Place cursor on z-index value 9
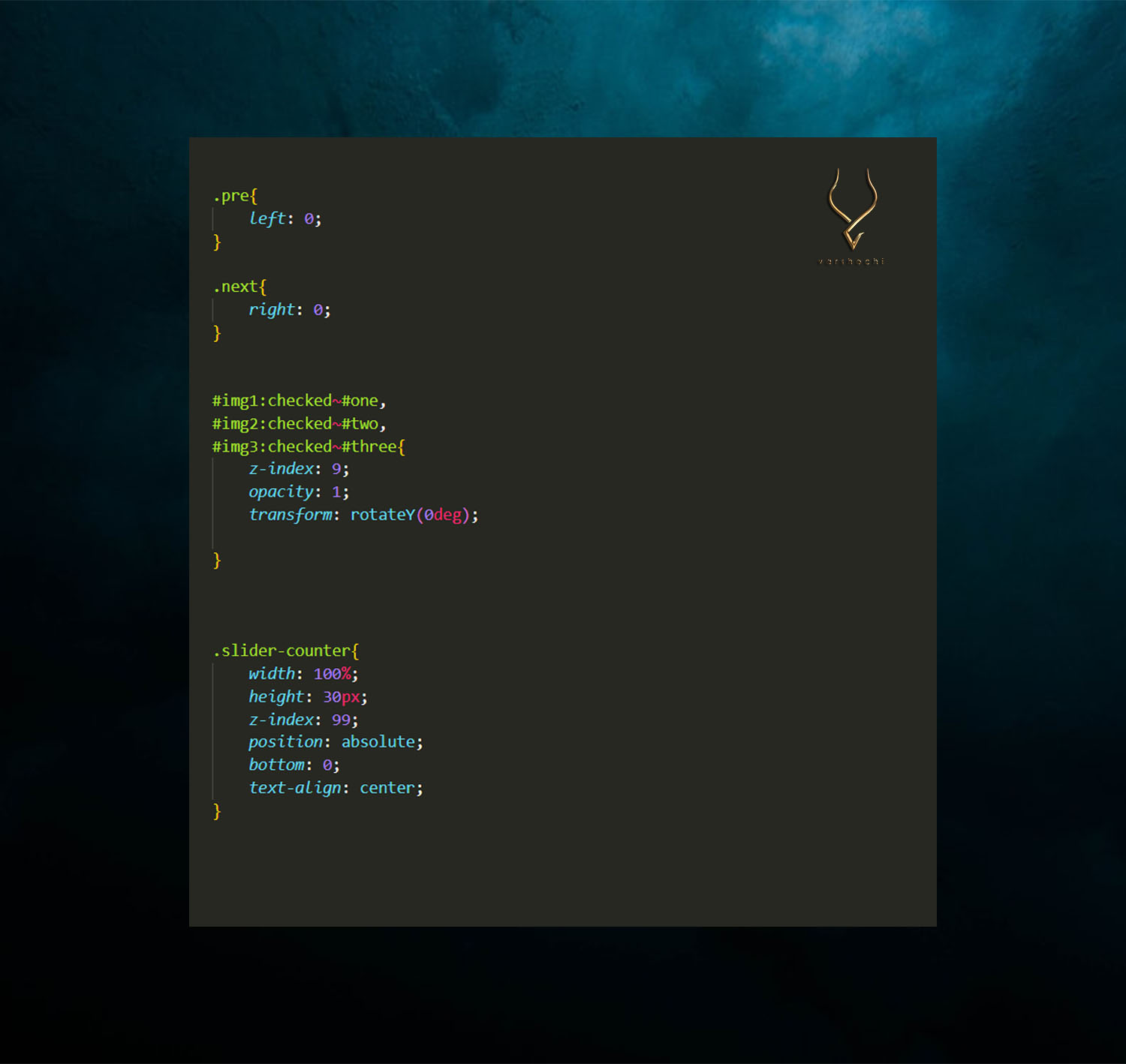1126x1064 pixels. coord(336,469)
